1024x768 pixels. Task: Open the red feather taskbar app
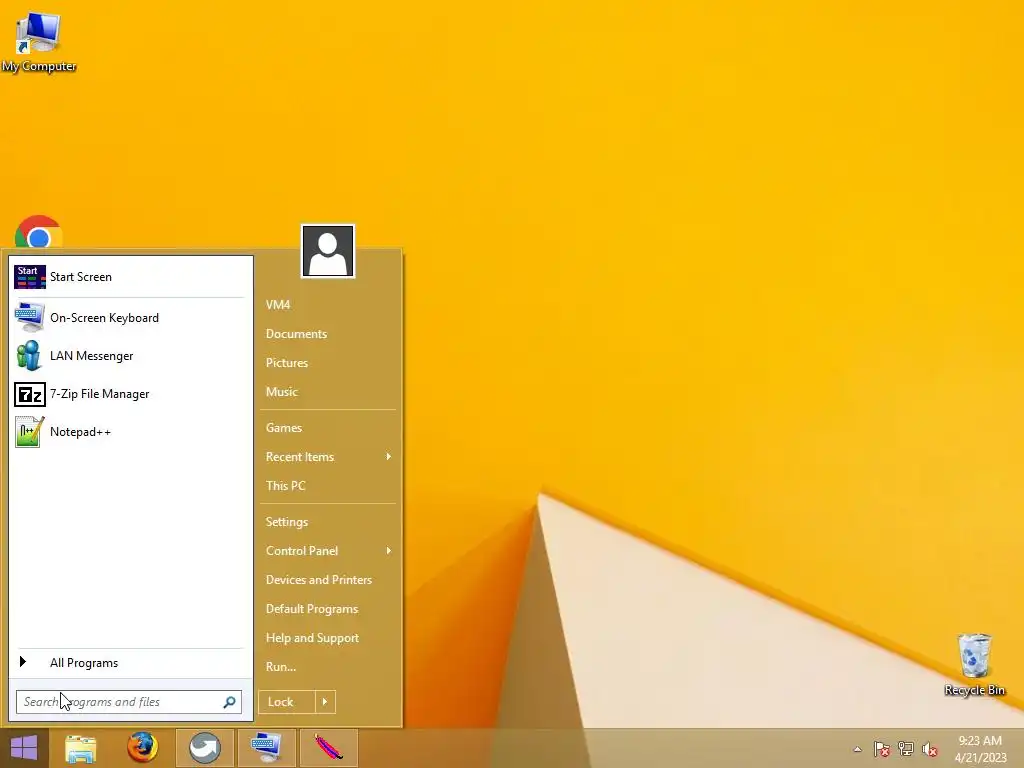pyautogui.click(x=328, y=748)
